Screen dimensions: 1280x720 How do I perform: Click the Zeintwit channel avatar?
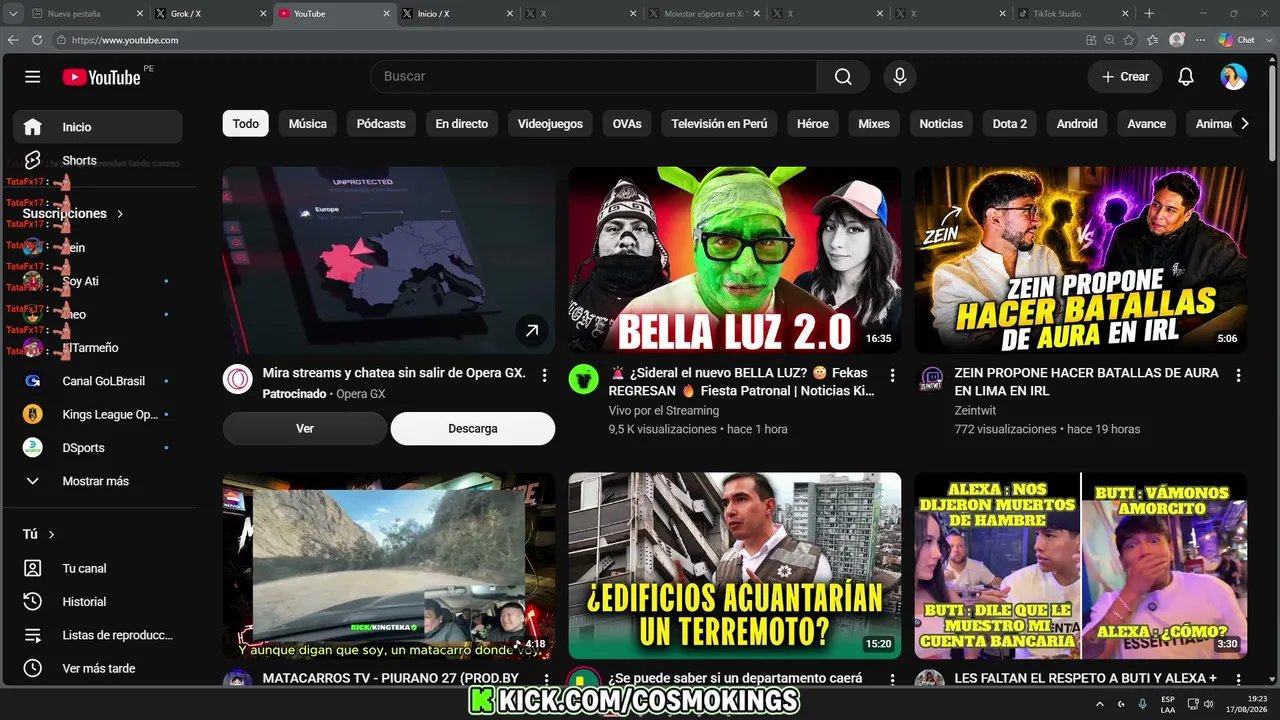coord(930,379)
